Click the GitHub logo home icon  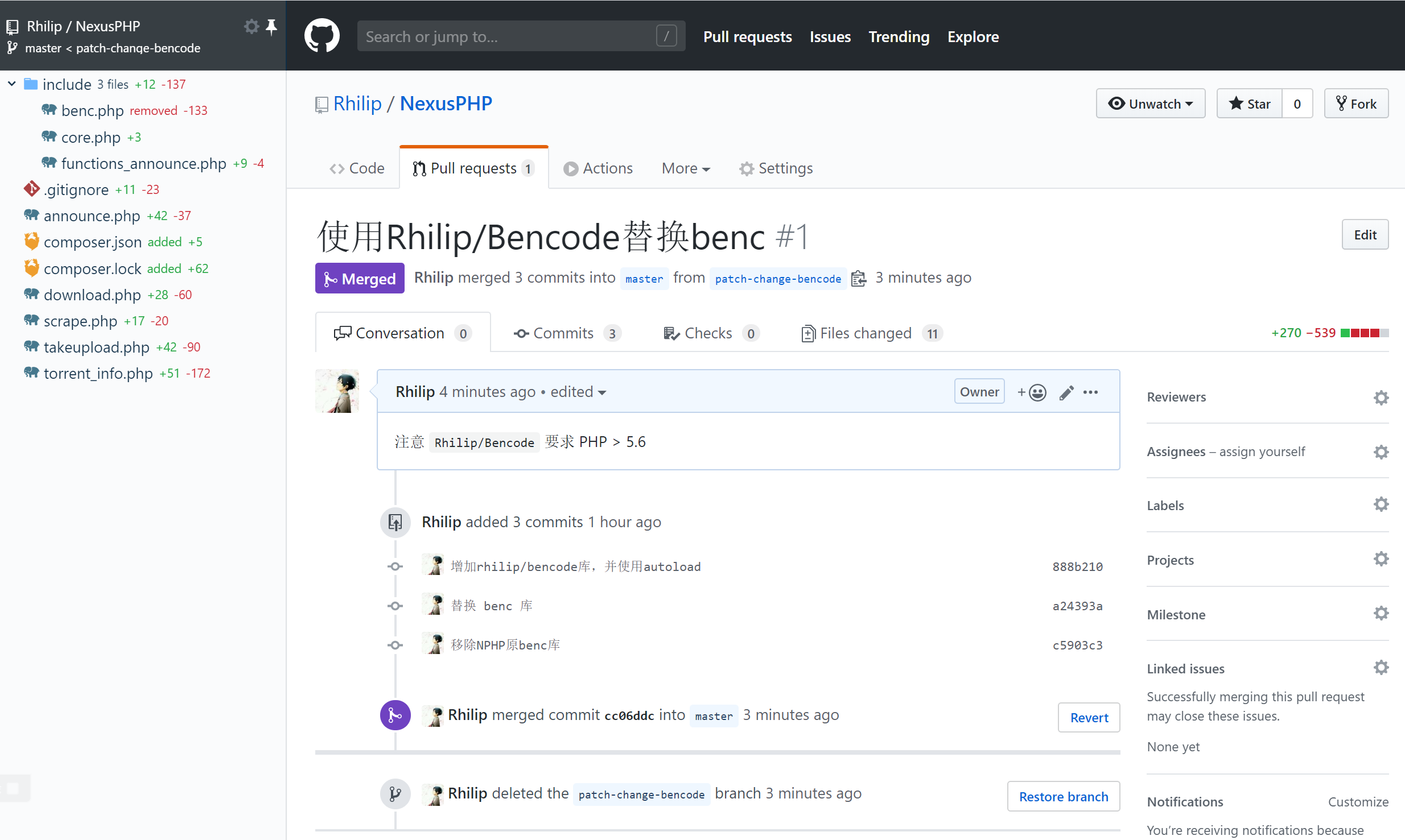click(x=322, y=35)
